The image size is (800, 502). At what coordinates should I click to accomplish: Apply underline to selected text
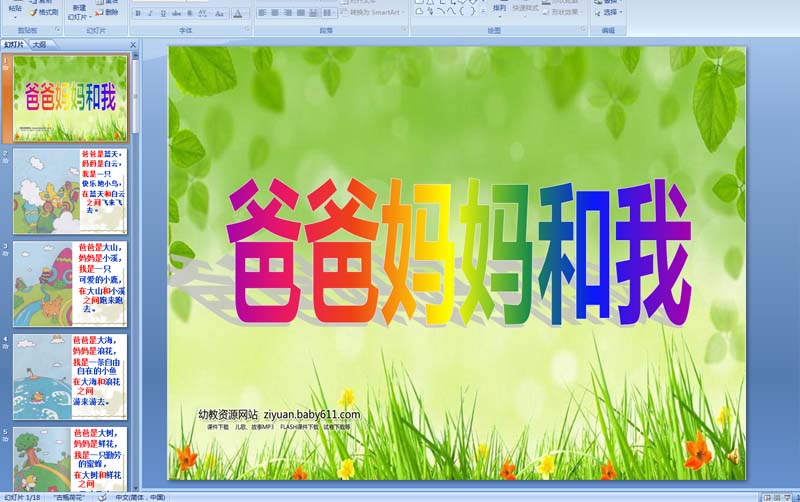tap(163, 14)
